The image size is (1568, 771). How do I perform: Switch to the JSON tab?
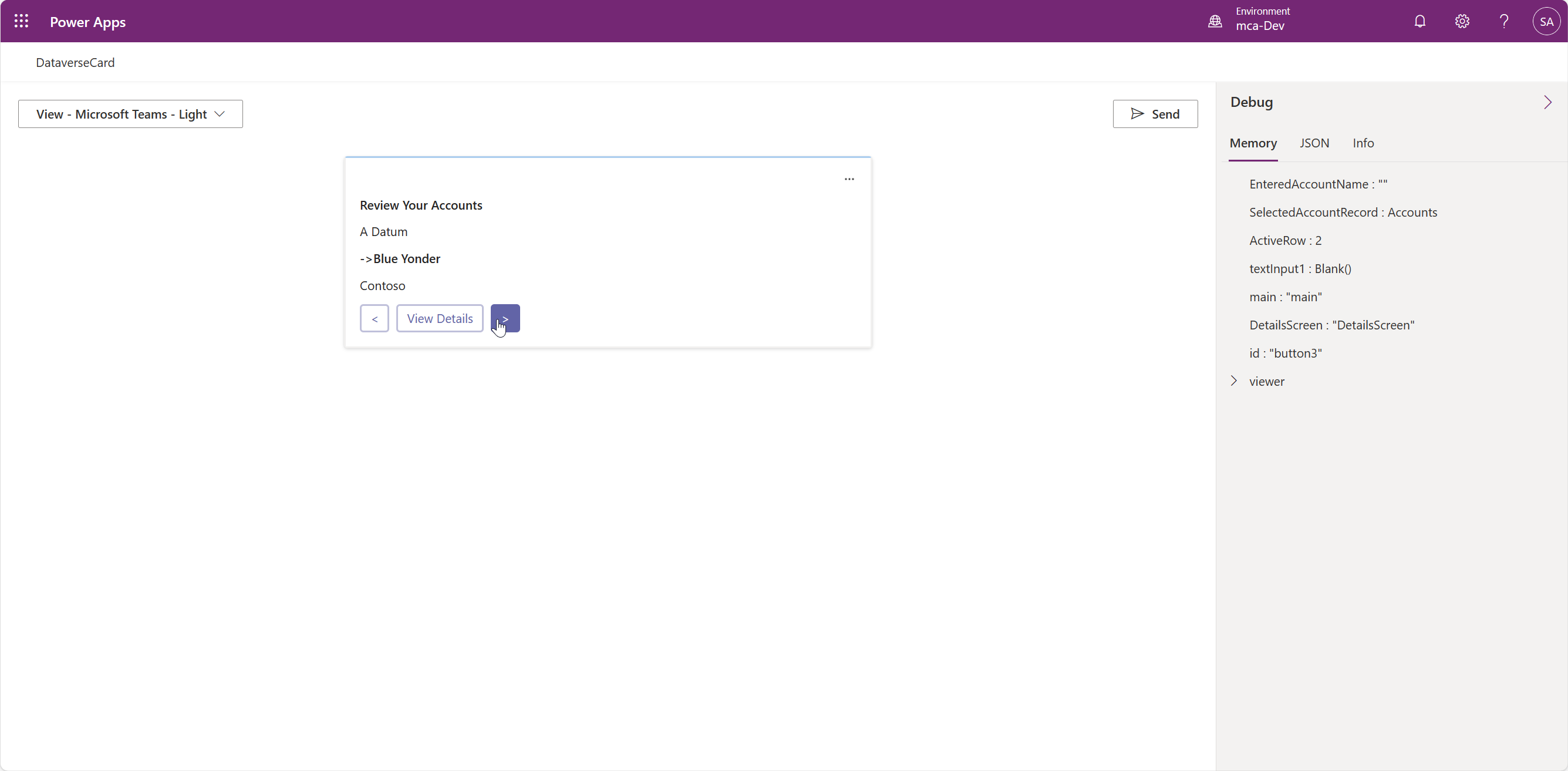coord(1314,143)
